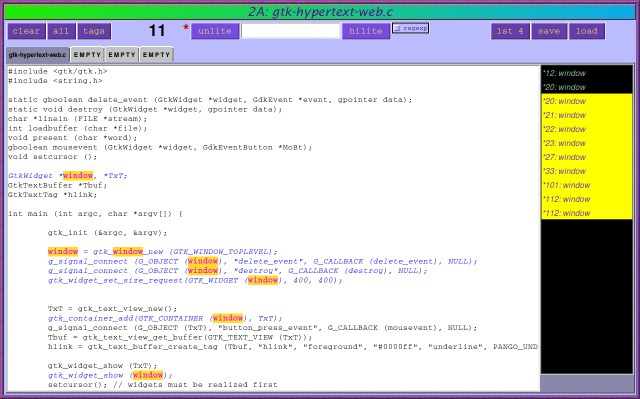Image resolution: width=640 pixels, height=399 pixels.
Task: Click the 'gtk_widget_show (TxT);' line
Action: click(x=102, y=366)
